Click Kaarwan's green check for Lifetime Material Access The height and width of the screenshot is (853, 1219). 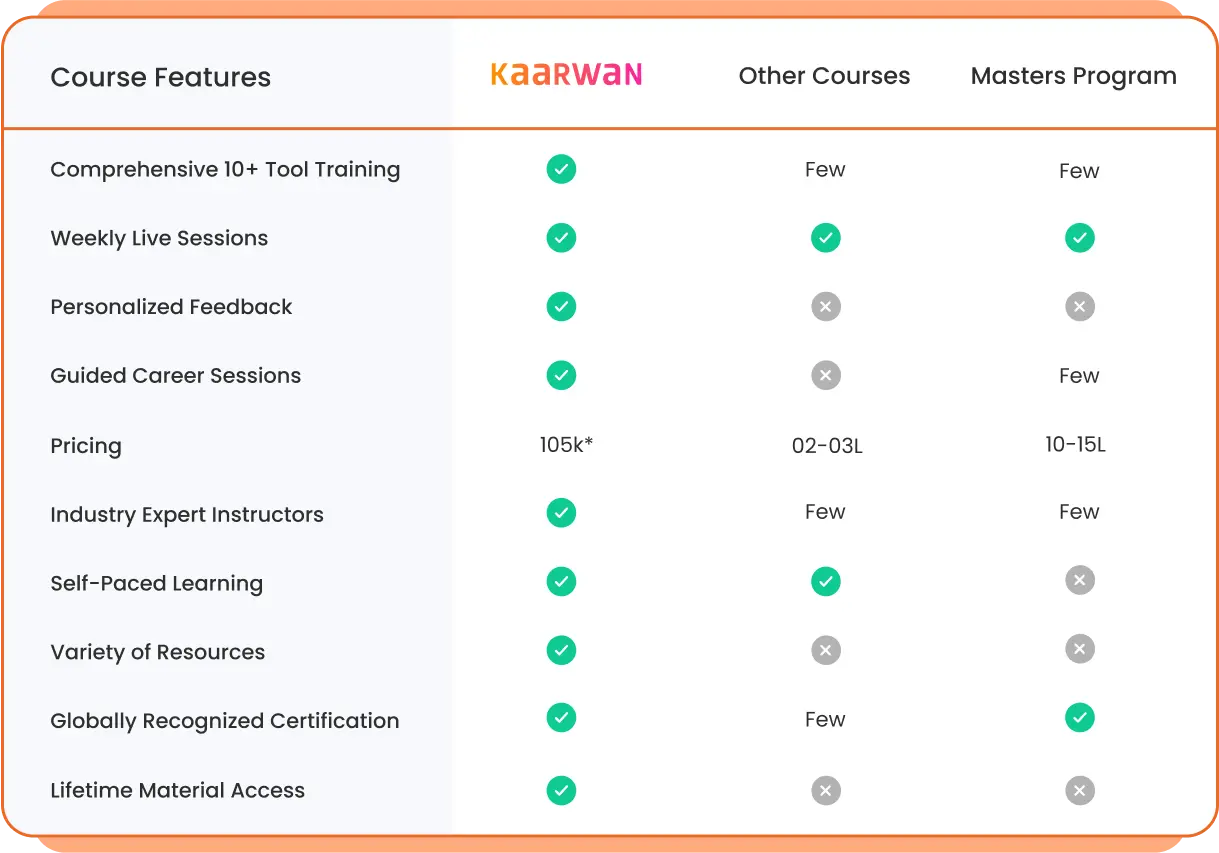click(x=561, y=791)
